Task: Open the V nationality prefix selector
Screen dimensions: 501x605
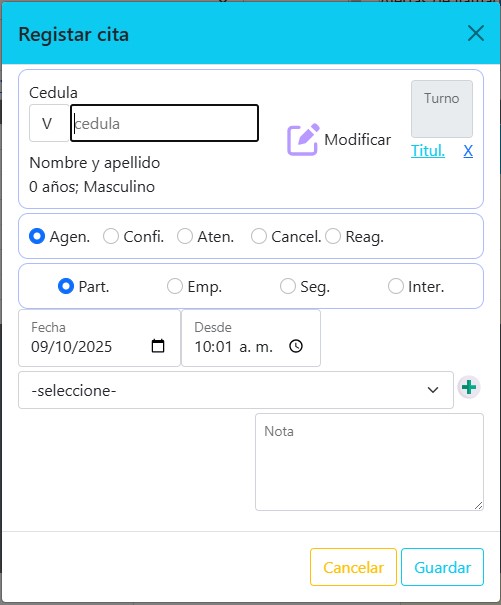Action: (49, 123)
